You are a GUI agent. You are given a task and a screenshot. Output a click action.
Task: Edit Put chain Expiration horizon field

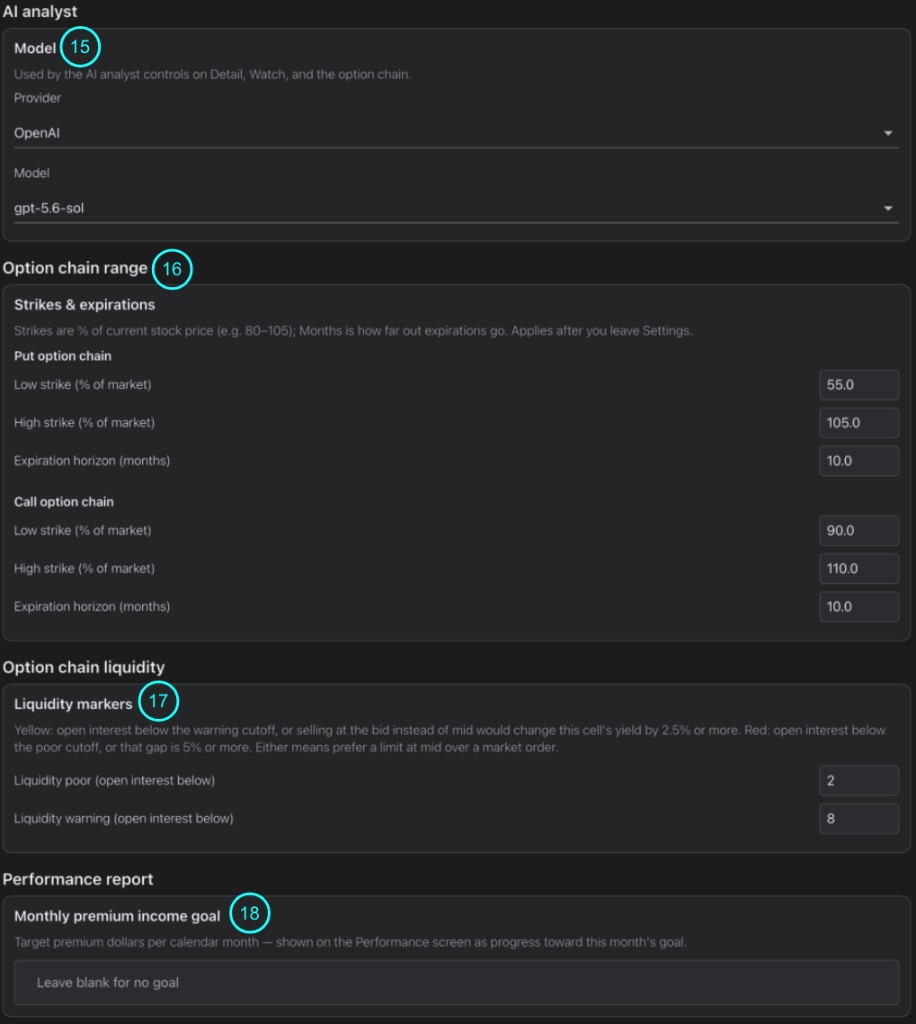pyautogui.click(x=859, y=460)
